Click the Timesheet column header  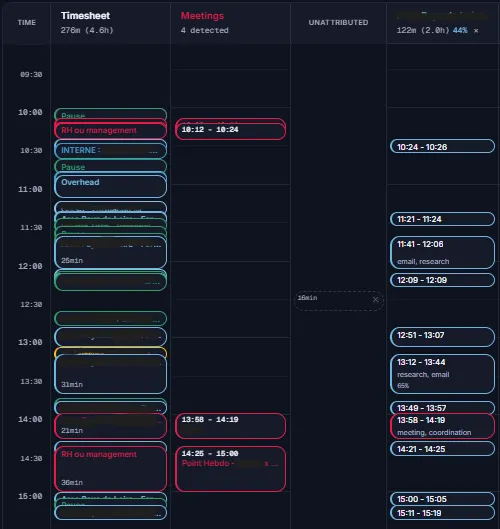pyautogui.click(x=85, y=16)
